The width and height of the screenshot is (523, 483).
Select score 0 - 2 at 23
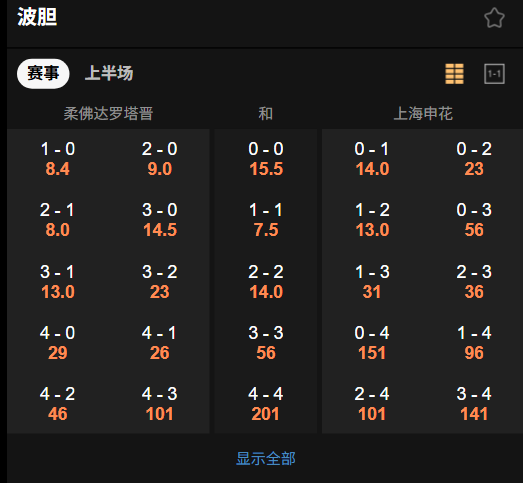pos(474,159)
